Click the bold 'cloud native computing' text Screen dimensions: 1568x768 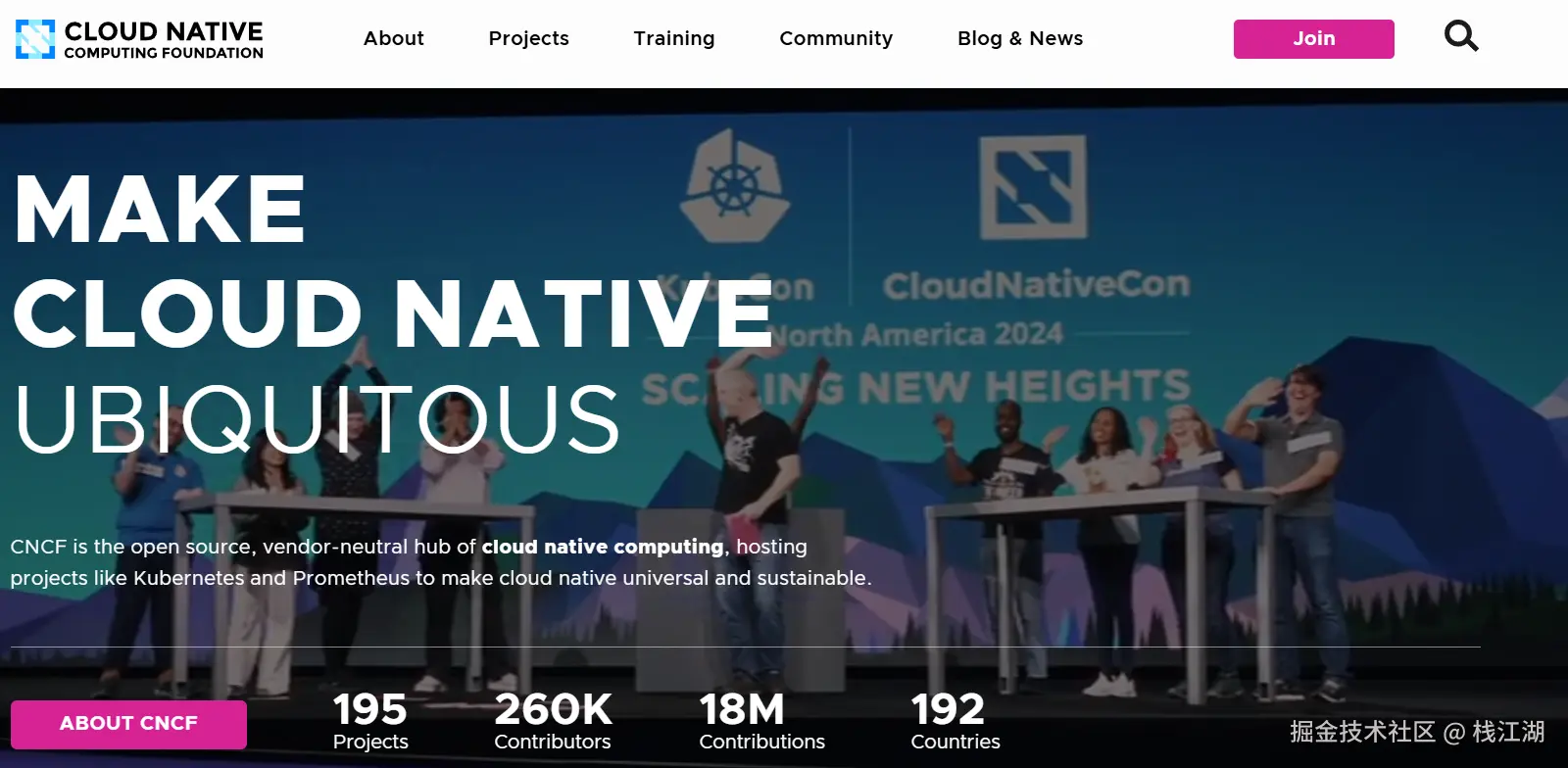(603, 547)
